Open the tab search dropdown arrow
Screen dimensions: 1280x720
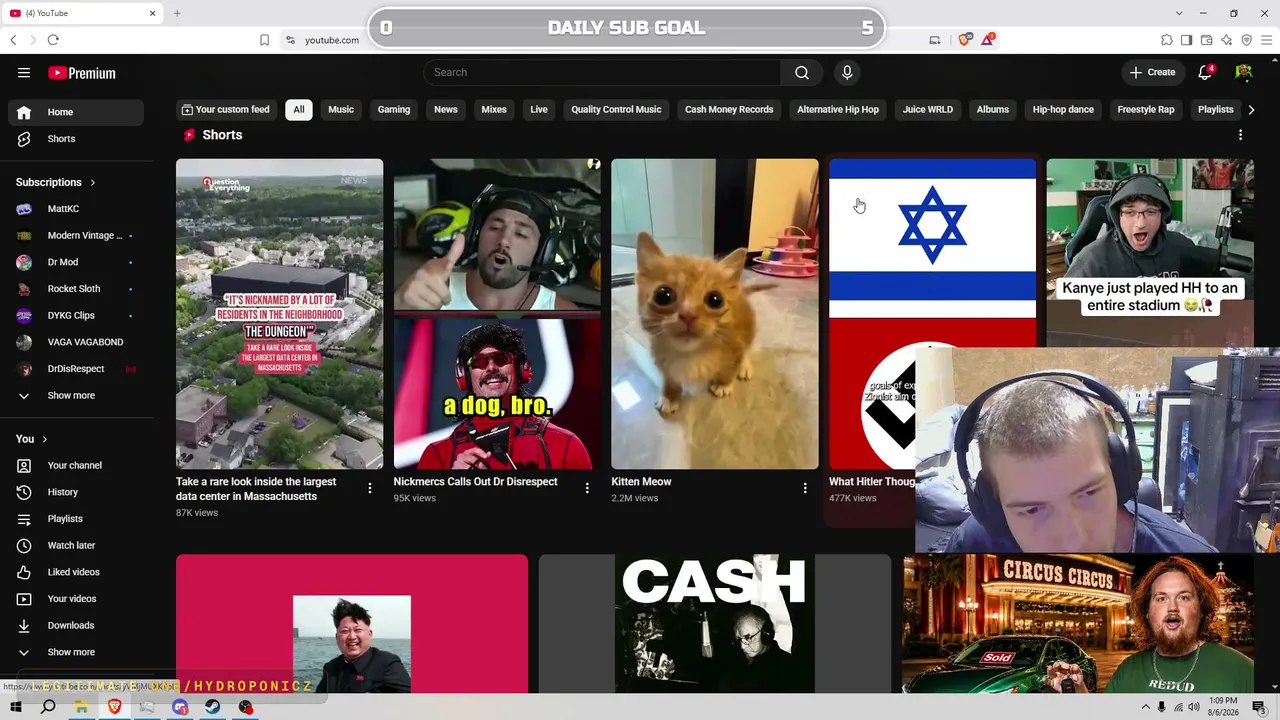click(x=1179, y=13)
